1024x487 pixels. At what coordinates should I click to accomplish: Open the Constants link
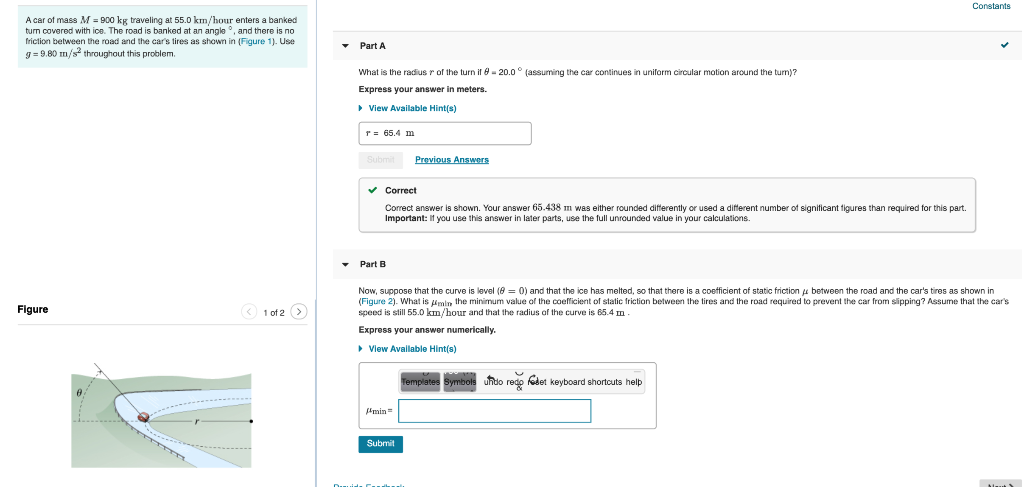click(x=991, y=6)
